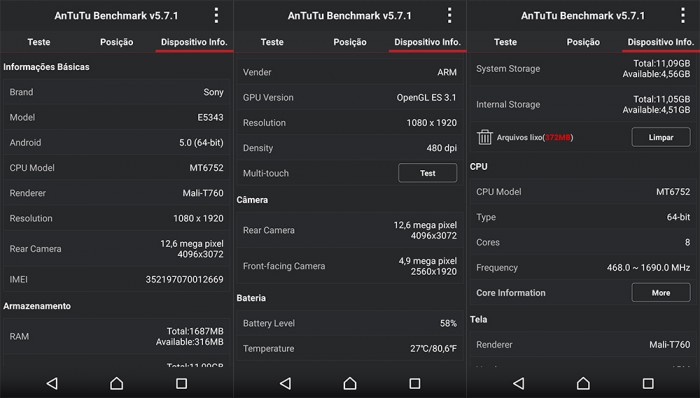Tap home button in left screenshot
Screen dimensions: 700x398
click(x=117, y=383)
